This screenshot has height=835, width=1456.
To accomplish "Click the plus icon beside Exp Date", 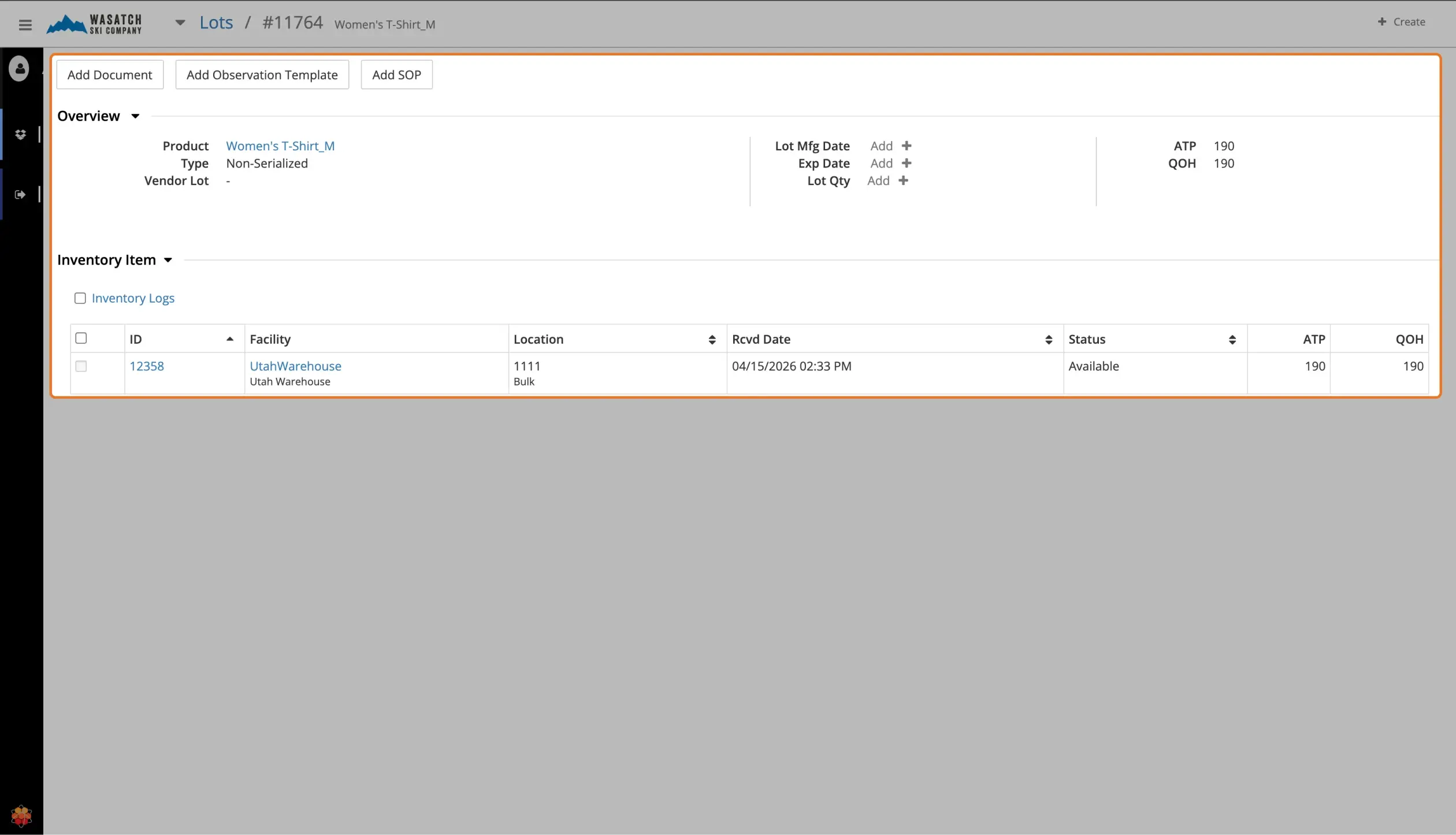I will [907, 163].
